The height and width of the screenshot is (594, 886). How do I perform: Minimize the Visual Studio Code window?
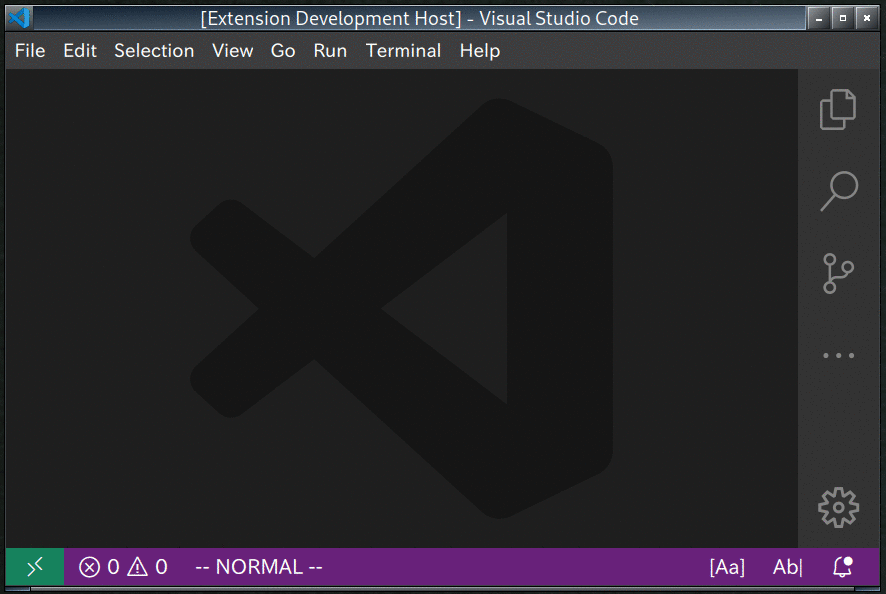[x=819, y=19]
